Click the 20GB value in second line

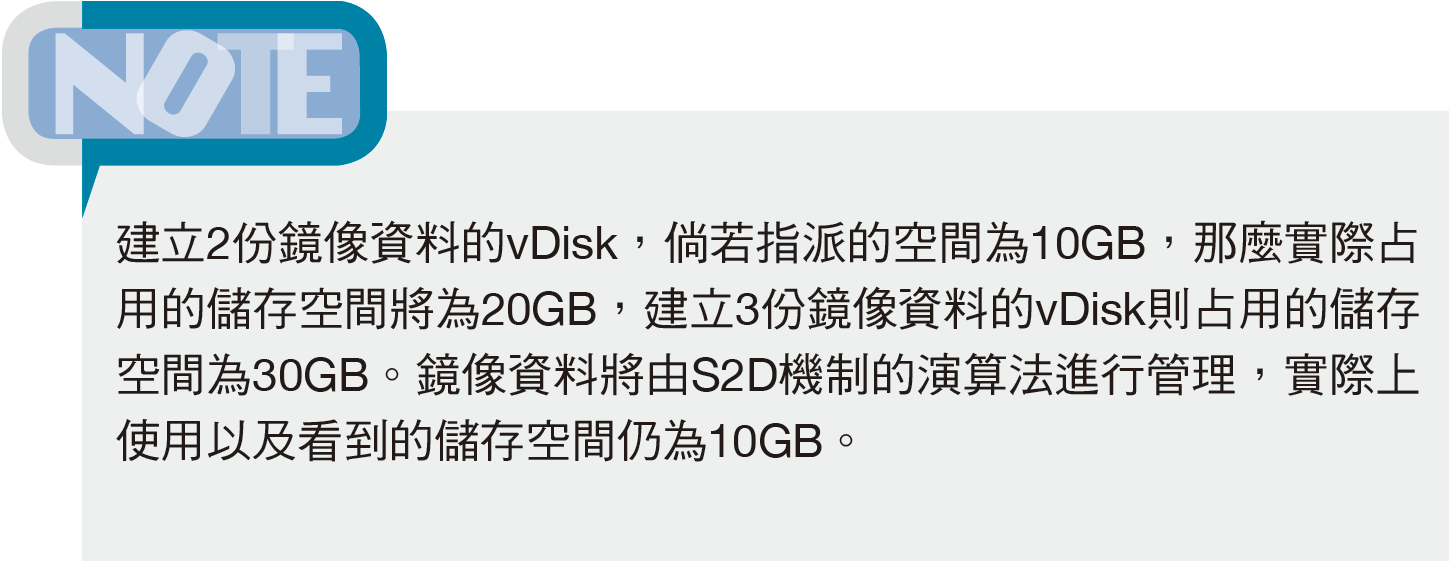pos(539,311)
